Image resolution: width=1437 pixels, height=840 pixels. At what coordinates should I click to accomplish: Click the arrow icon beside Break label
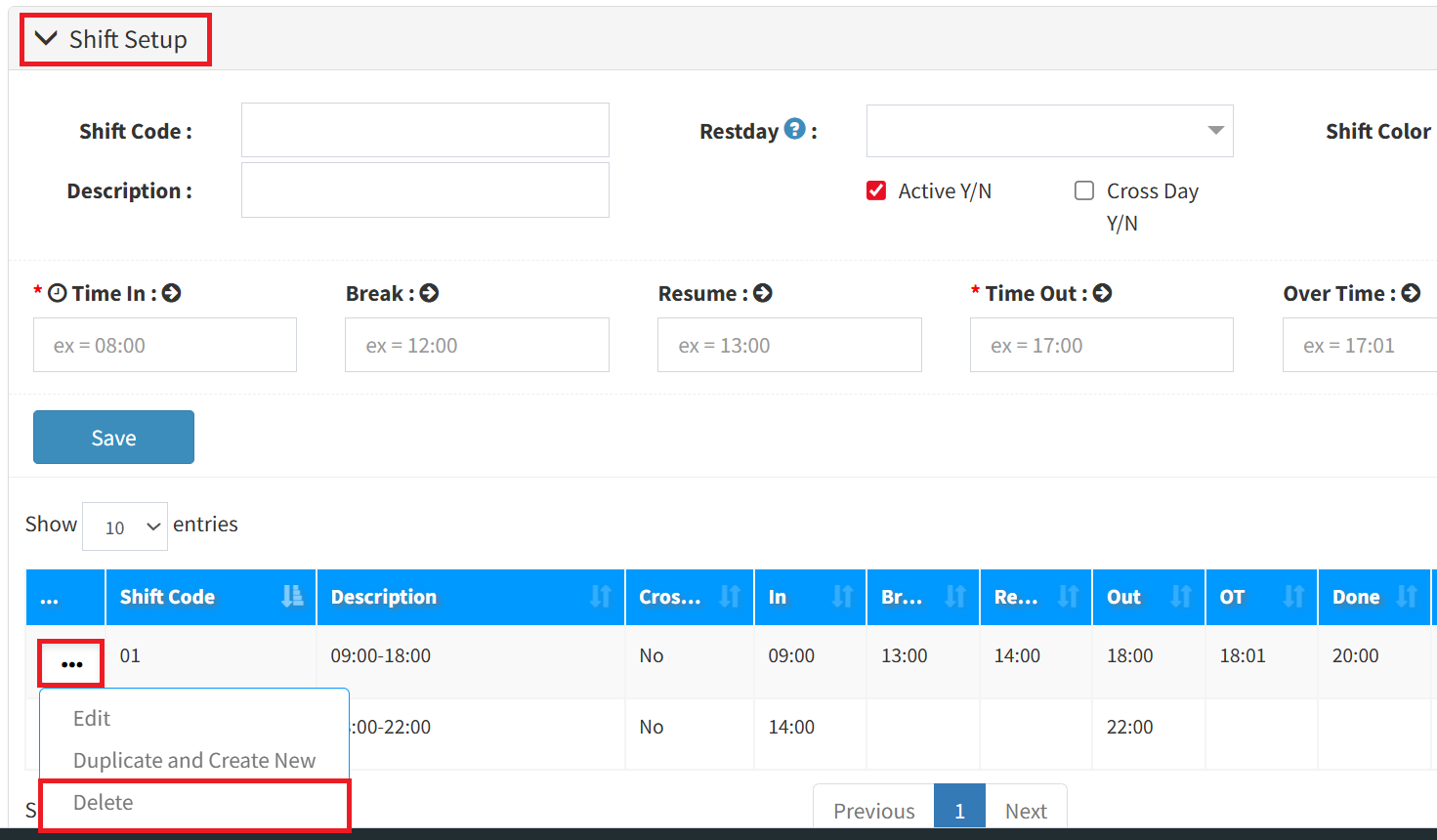pyautogui.click(x=429, y=293)
